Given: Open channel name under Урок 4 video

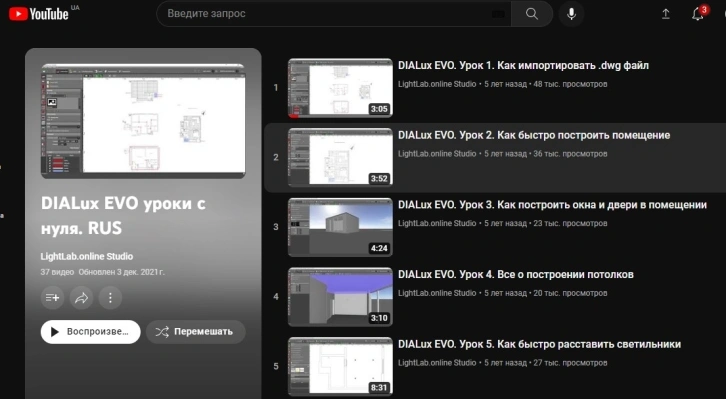Looking at the screenshot, I should pyautogui.click(x=437, y=293).
